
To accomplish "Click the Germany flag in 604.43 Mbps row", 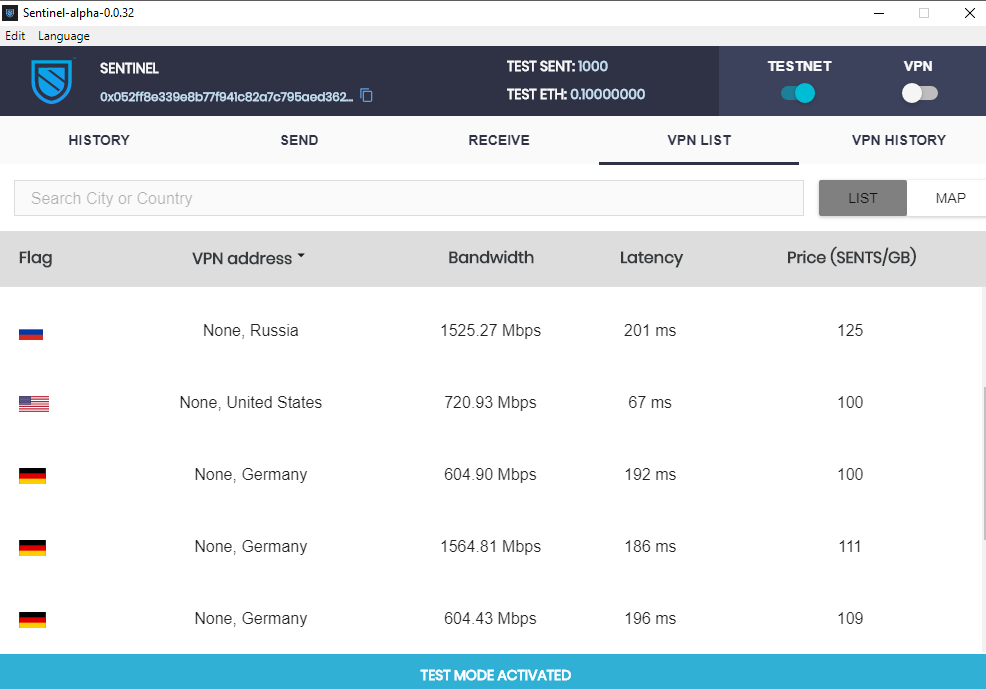I will point(33,620).
